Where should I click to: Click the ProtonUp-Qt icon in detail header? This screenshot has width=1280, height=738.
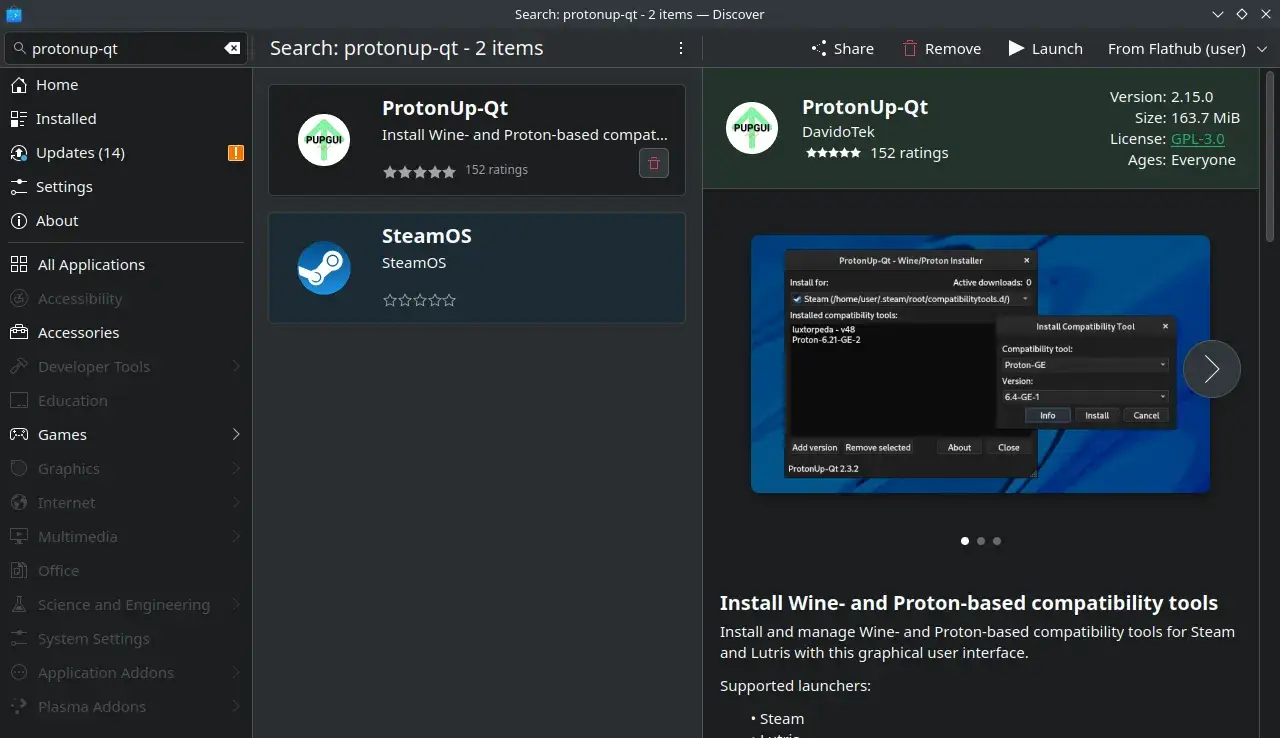[x=752, y=128]
